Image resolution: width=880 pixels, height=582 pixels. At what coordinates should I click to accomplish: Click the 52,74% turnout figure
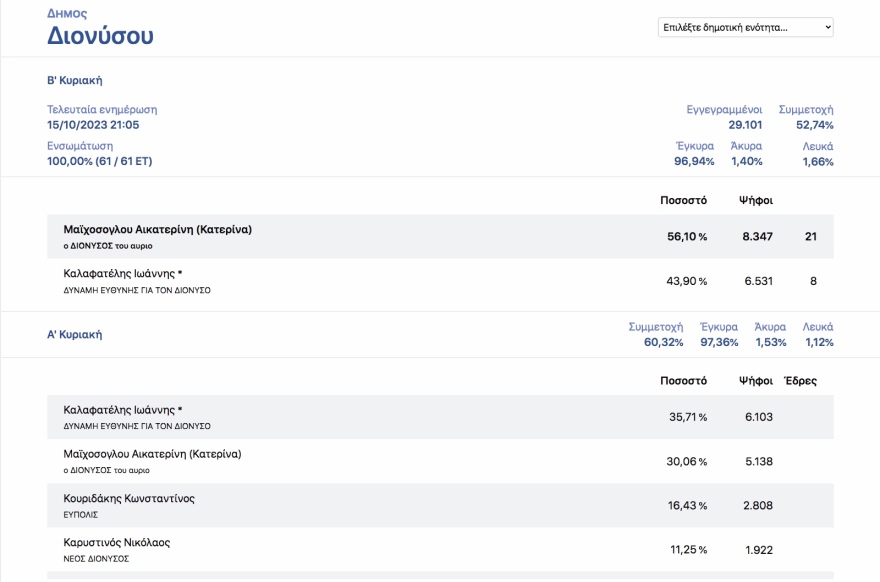tap(814, 125)
